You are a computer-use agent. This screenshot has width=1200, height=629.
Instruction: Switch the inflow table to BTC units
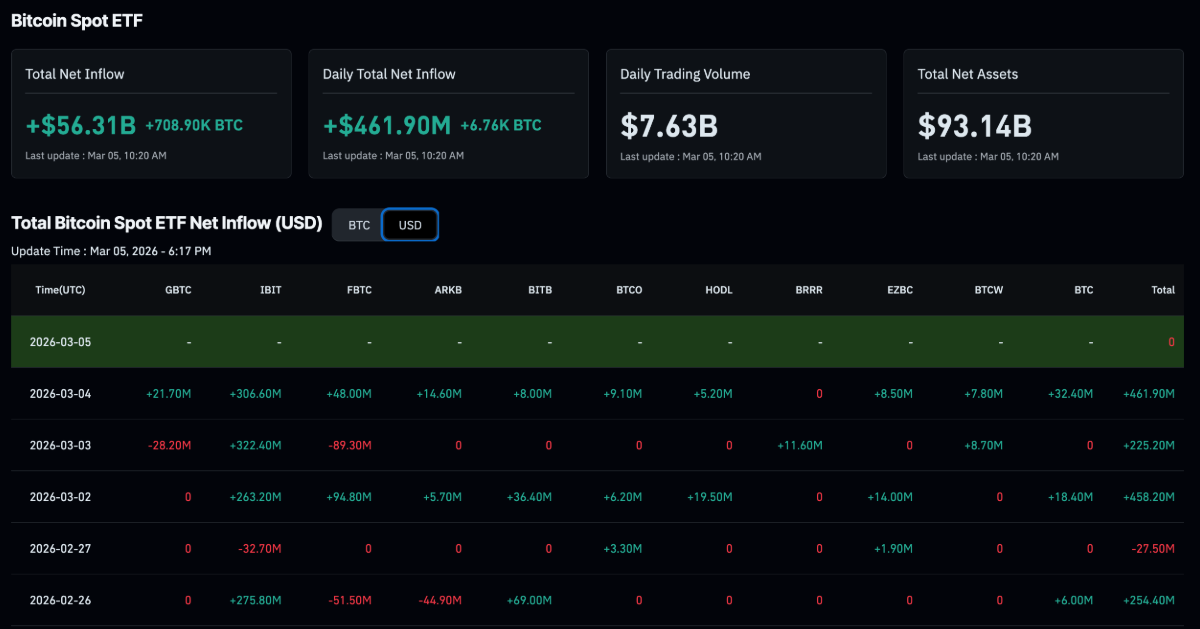click(357, 225)
